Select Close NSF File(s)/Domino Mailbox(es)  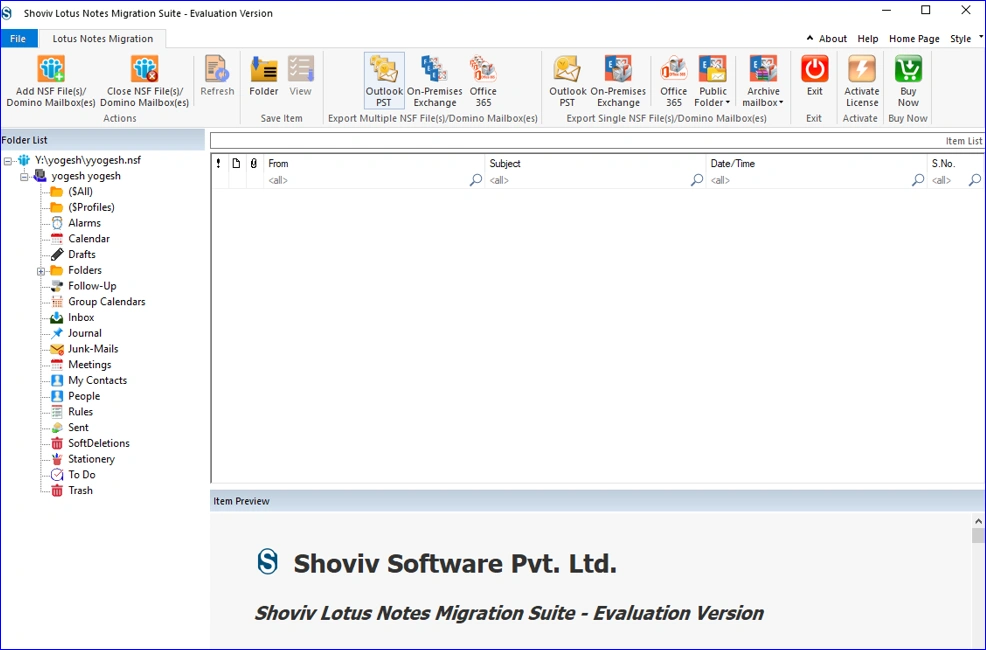(143, 80)
